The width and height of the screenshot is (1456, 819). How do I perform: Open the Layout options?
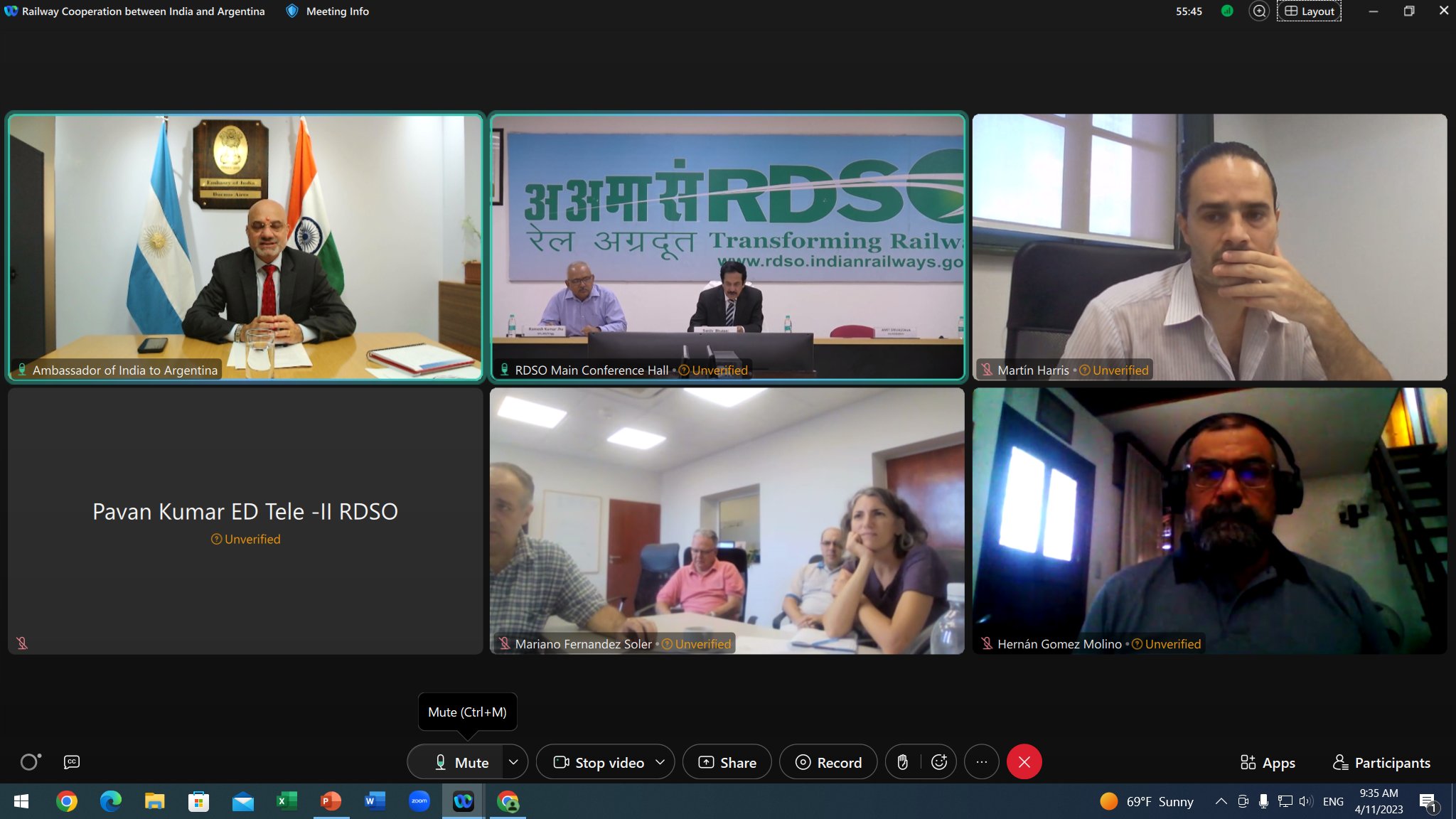[1309, 11]
